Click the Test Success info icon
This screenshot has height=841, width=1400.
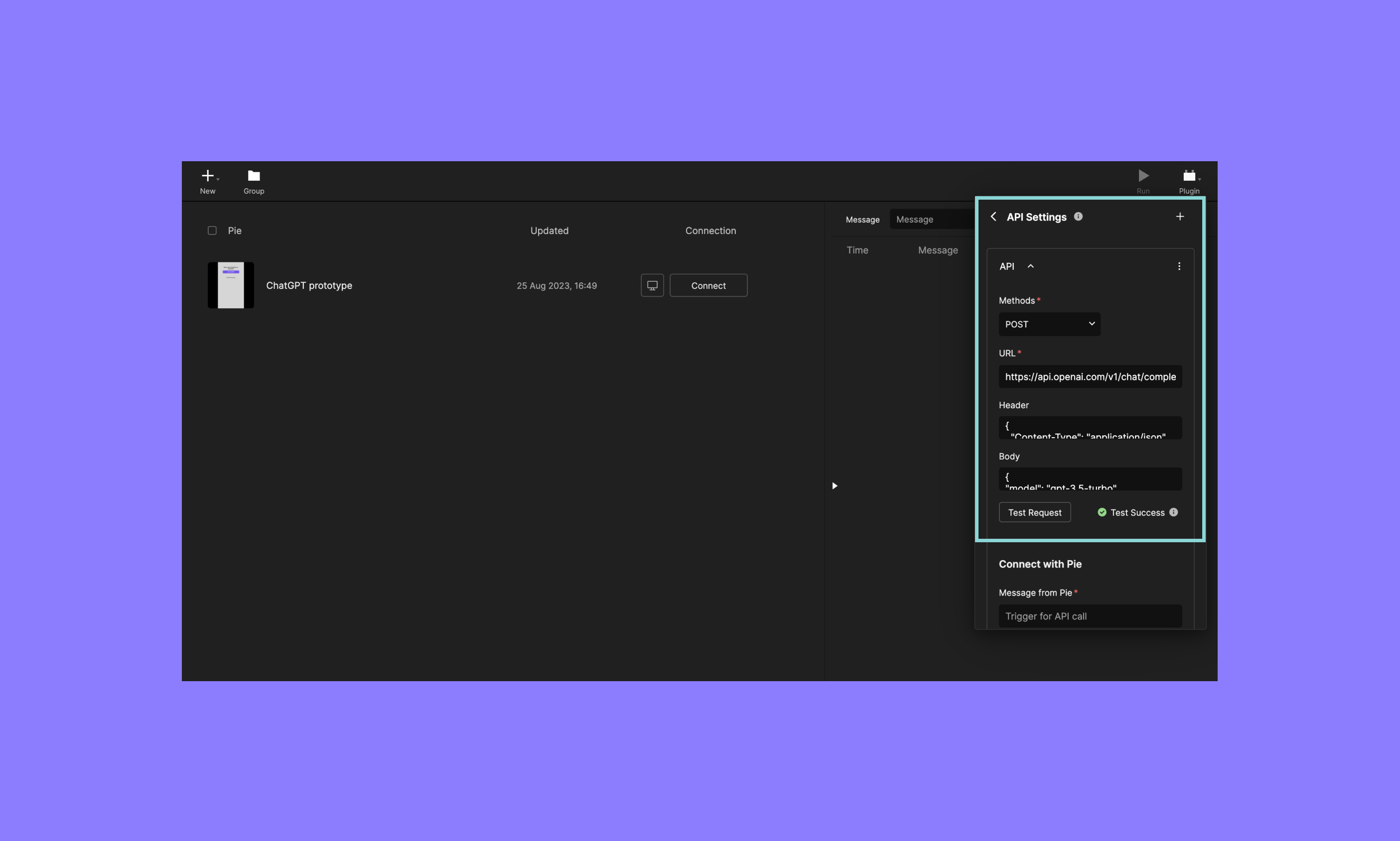pos(1174,512)
